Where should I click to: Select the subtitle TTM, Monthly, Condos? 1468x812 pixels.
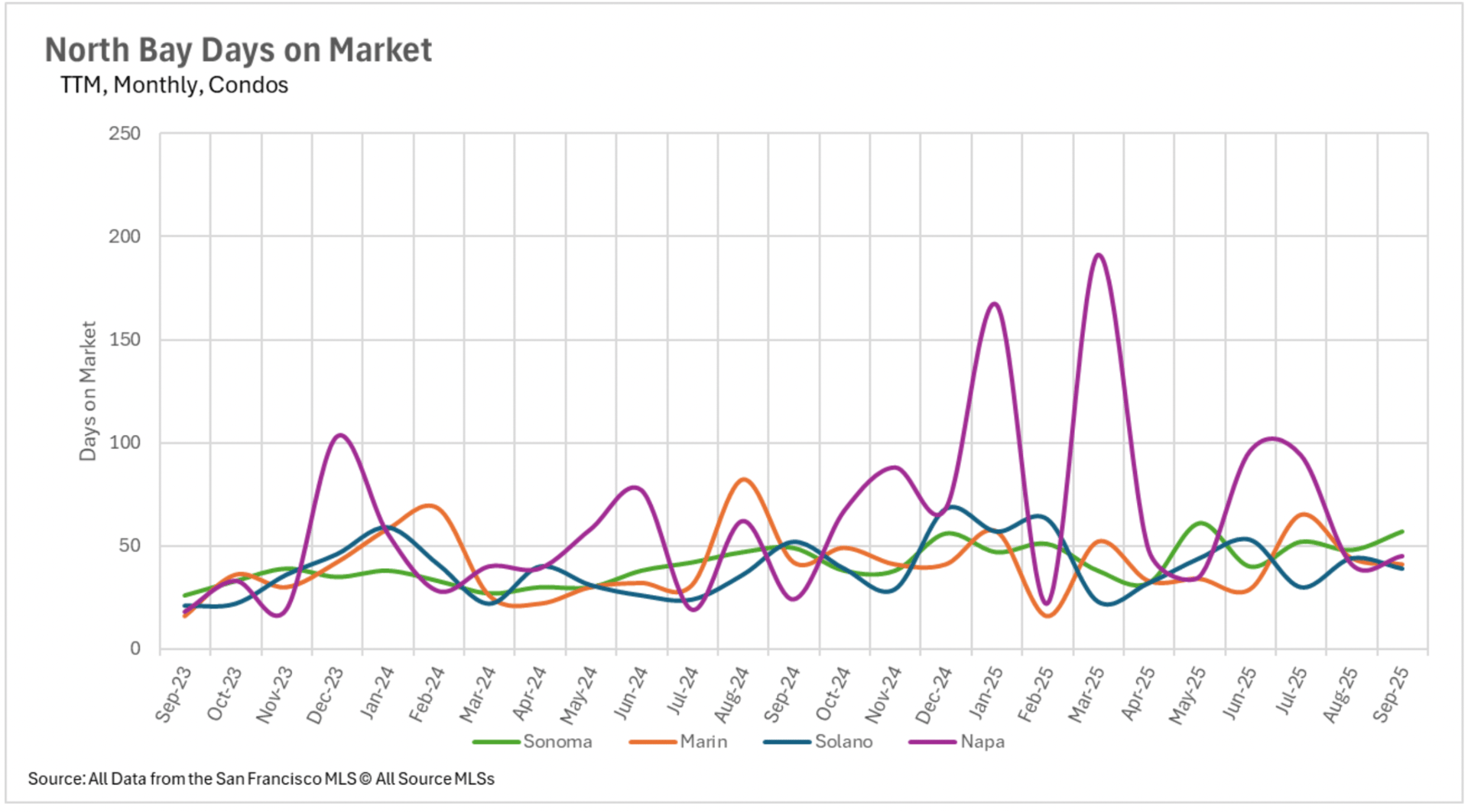pos(174,85)
